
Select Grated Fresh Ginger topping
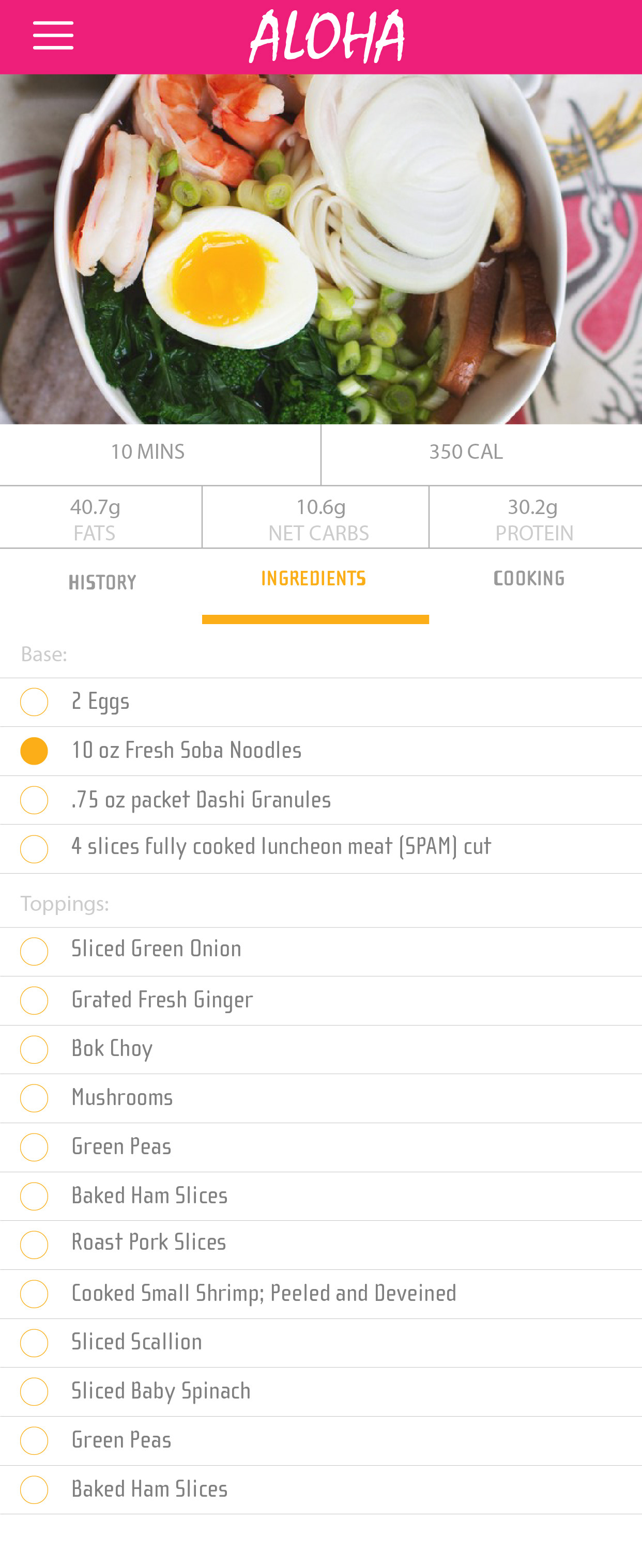[34, 1000]
